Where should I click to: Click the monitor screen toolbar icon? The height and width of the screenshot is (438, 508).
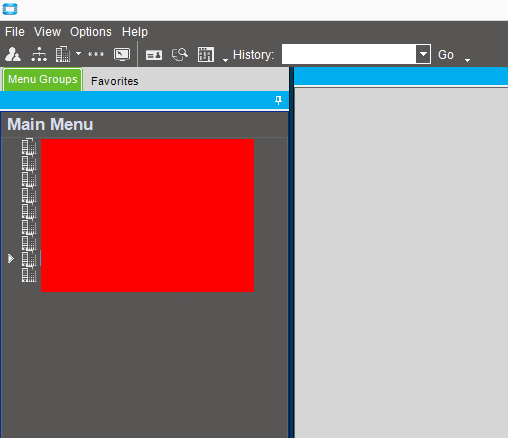[122, 54]
